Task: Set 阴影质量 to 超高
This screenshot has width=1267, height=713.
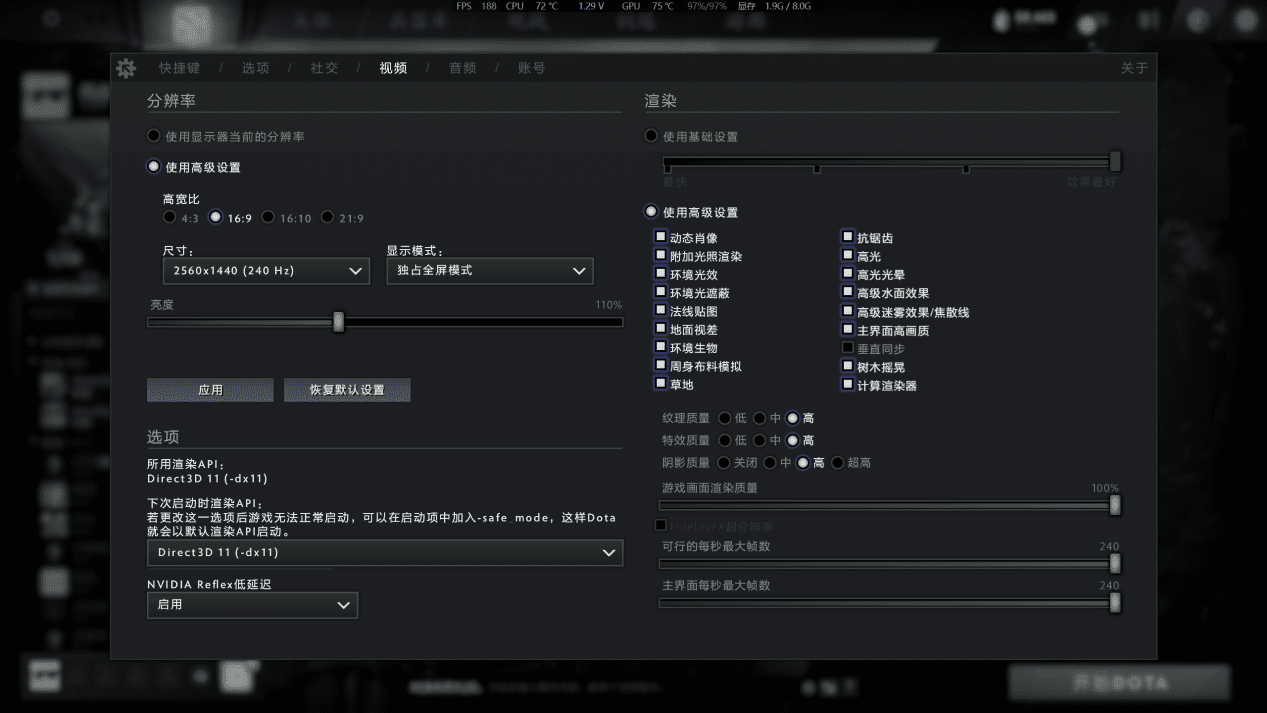Action: pos(838,463)
